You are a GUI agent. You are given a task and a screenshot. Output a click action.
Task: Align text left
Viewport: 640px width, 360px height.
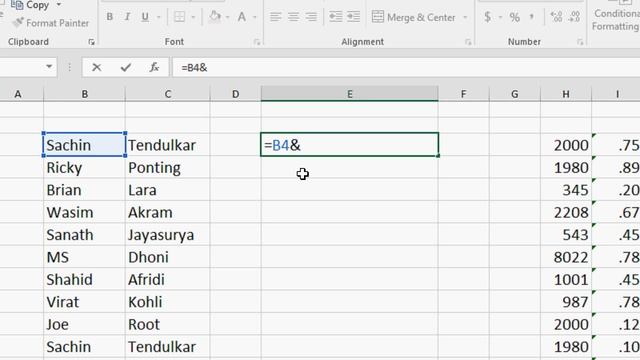[276, 17]
